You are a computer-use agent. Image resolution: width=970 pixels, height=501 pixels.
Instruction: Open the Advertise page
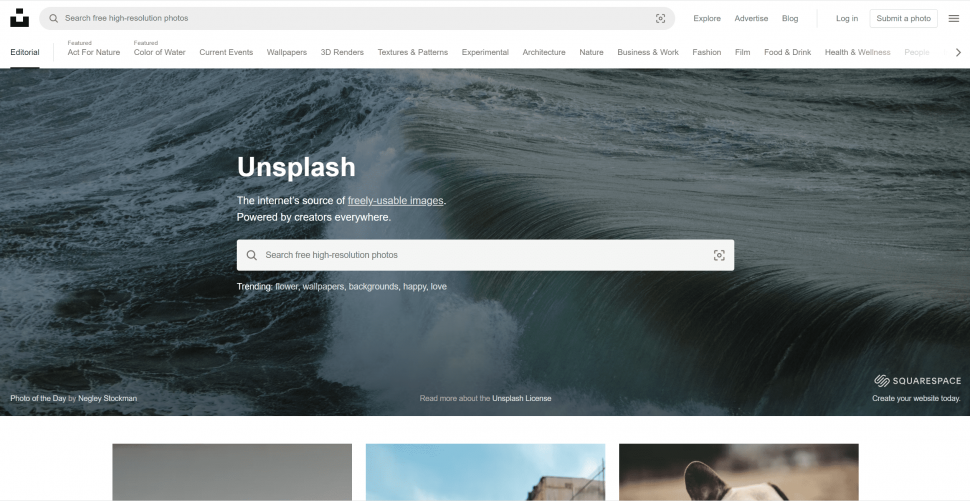(x=751, y=19)
